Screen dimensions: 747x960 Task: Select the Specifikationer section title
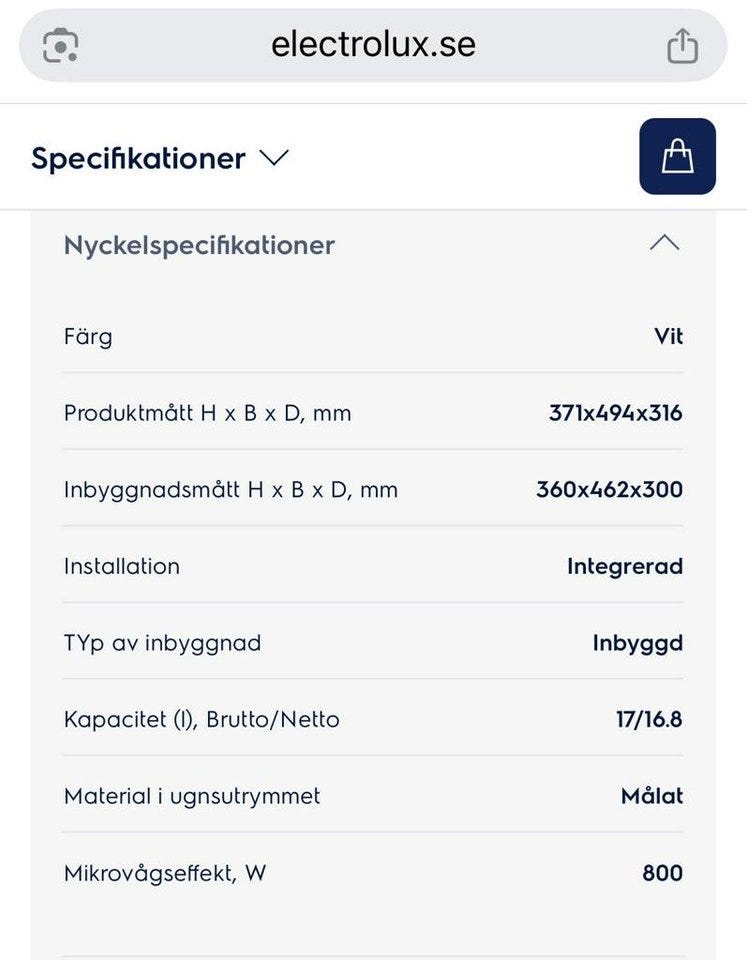coord(138,158)
